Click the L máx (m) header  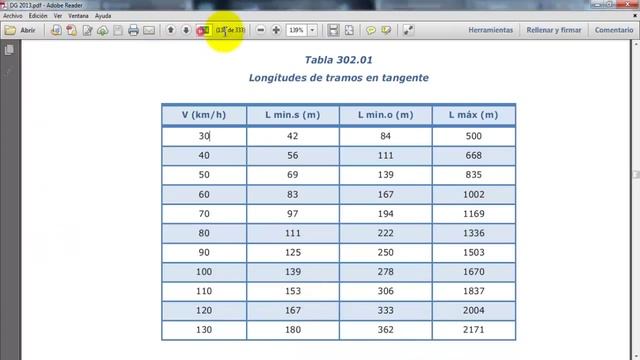(x=473, y=115)
